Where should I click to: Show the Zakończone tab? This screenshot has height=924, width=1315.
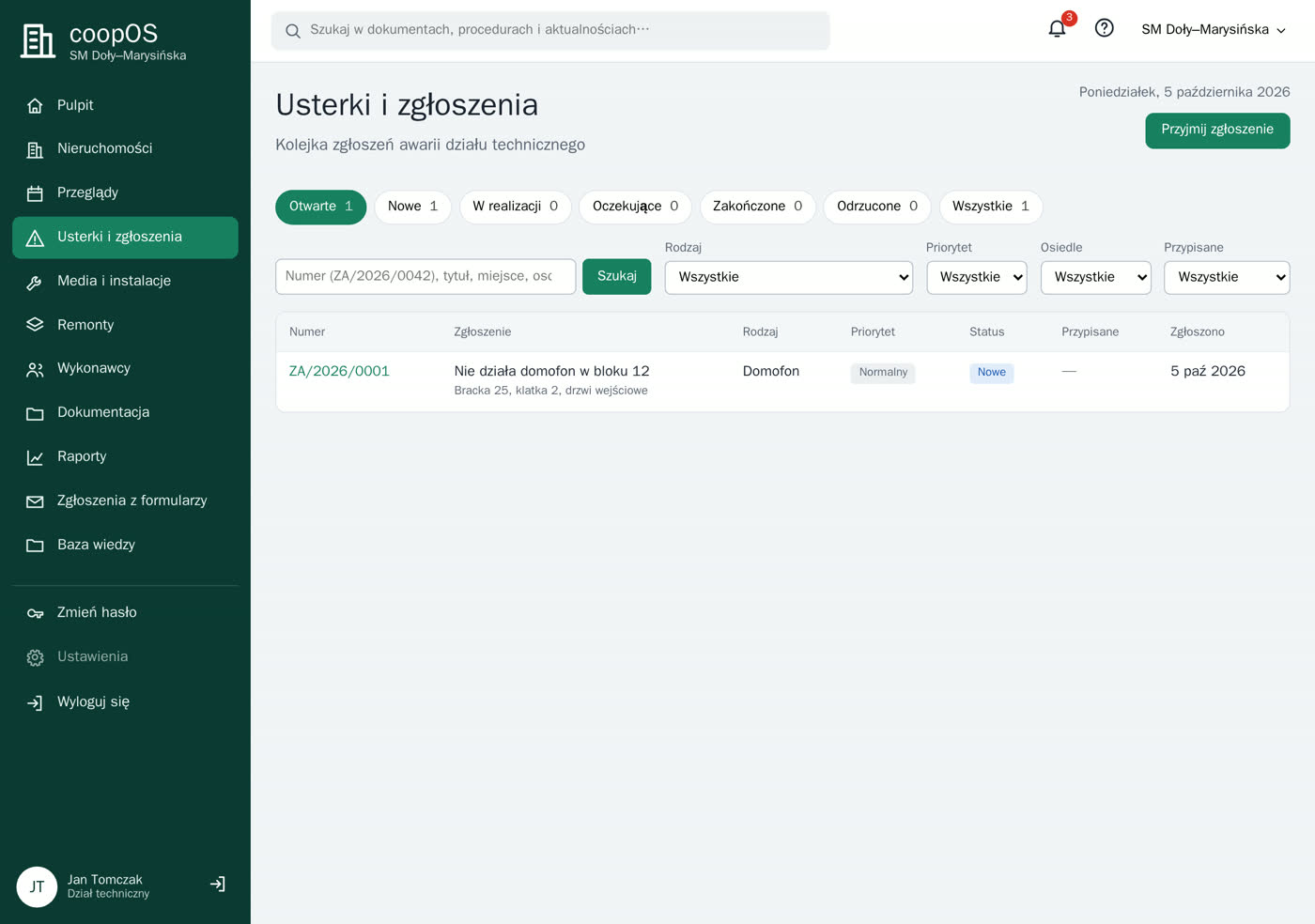[757, 207]
